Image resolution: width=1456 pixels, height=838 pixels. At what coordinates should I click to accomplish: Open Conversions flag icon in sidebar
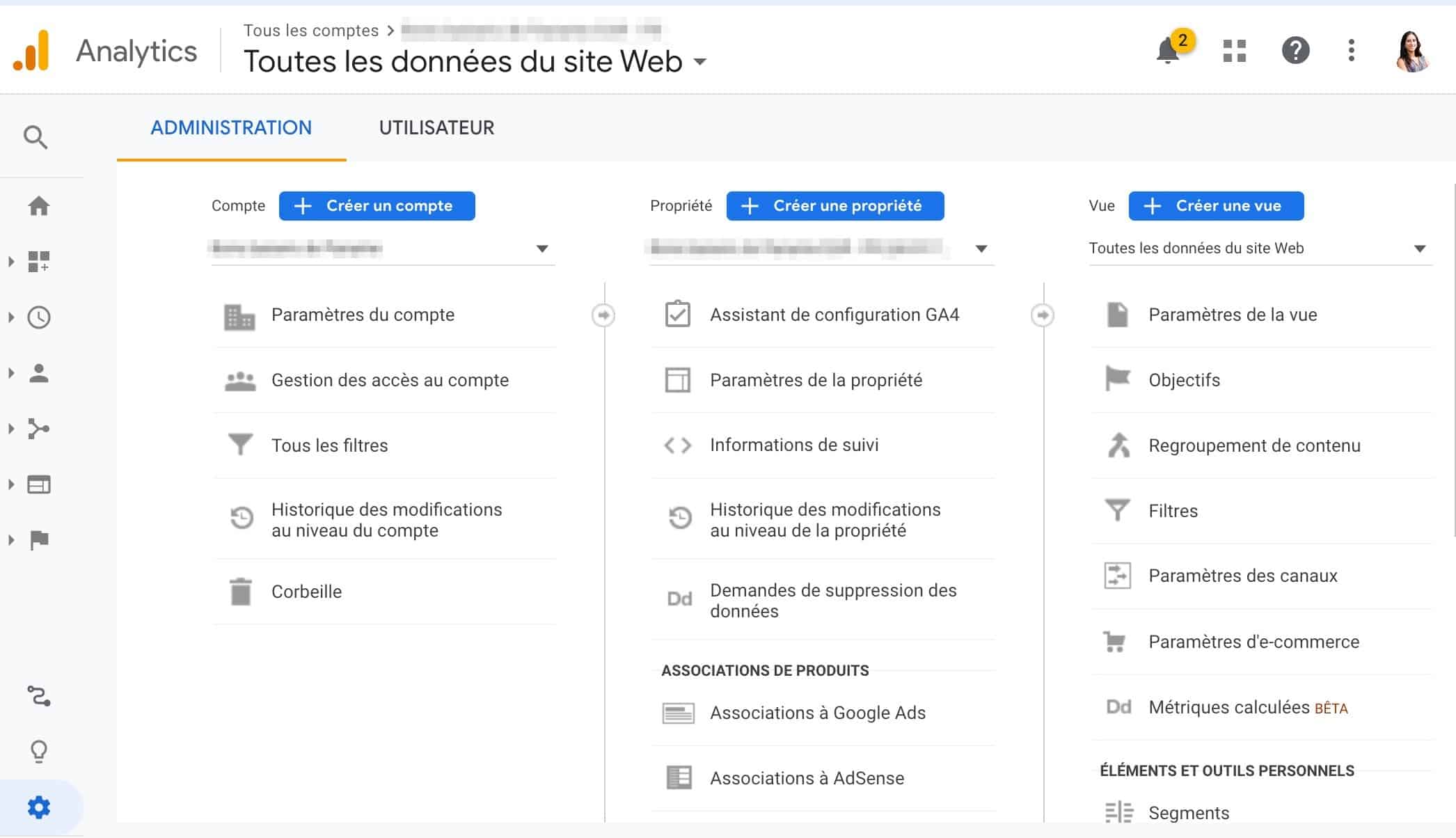(39, 540)
